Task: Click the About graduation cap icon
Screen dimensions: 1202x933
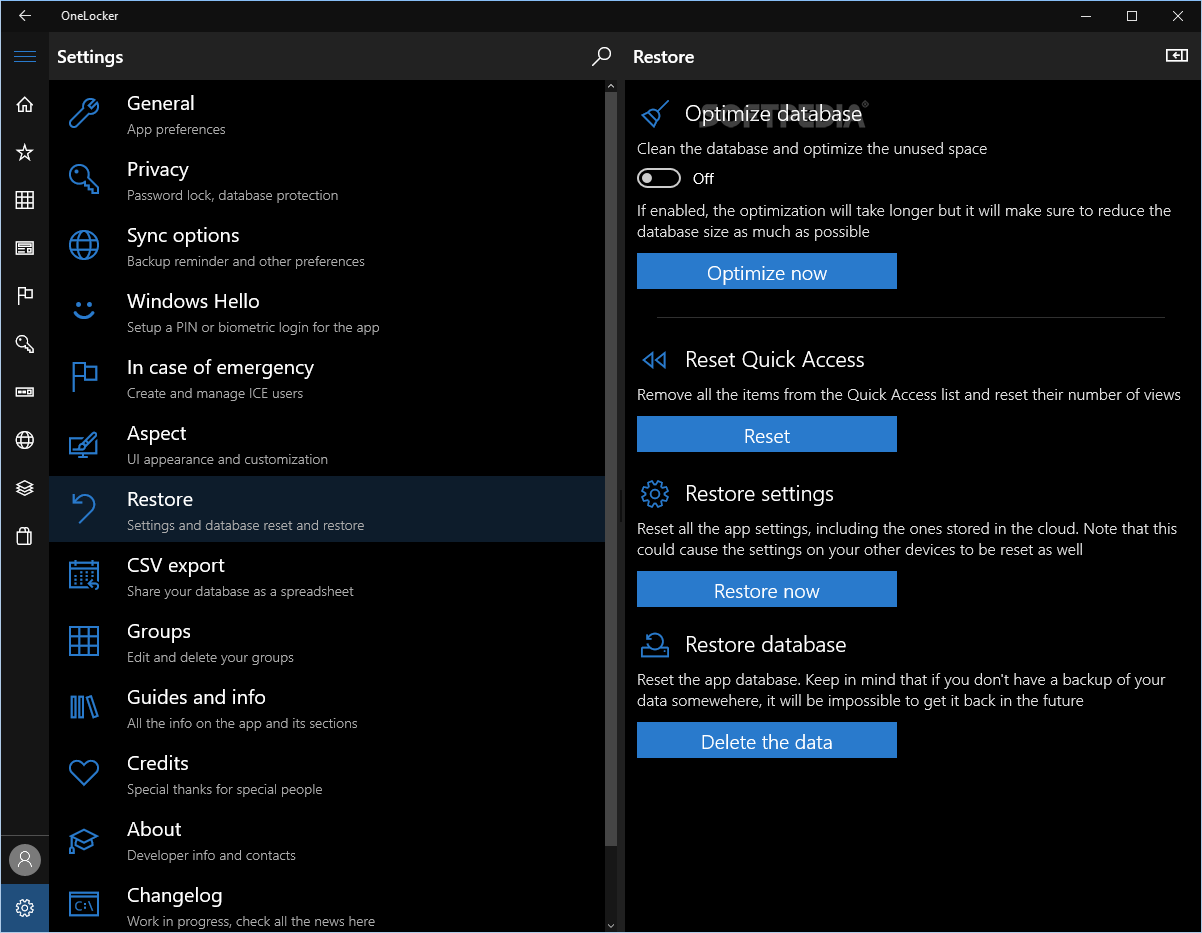Action: pos(84,839)
